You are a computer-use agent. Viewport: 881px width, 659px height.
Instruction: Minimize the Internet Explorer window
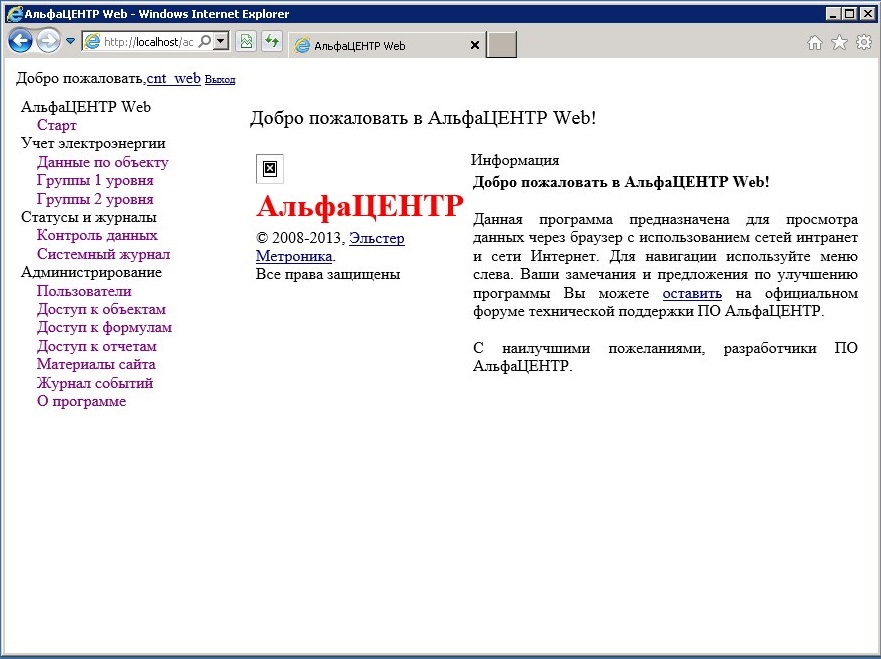click(833, 13)
